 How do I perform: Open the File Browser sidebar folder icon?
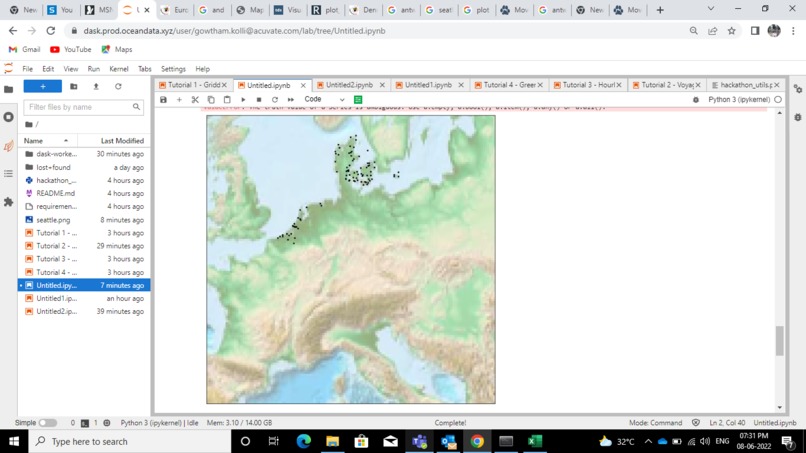(8, 89)
